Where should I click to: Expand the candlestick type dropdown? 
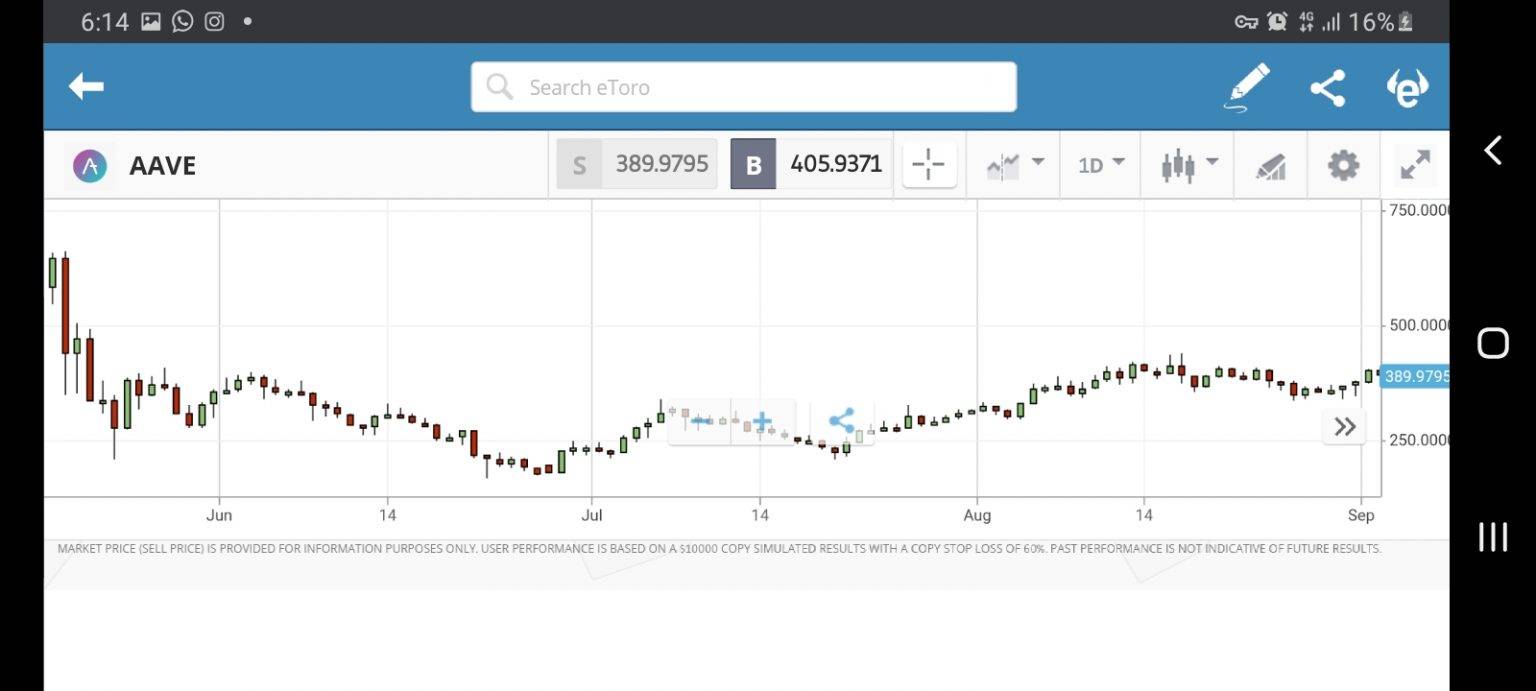pyautogui.click(x=1212, y=162)
